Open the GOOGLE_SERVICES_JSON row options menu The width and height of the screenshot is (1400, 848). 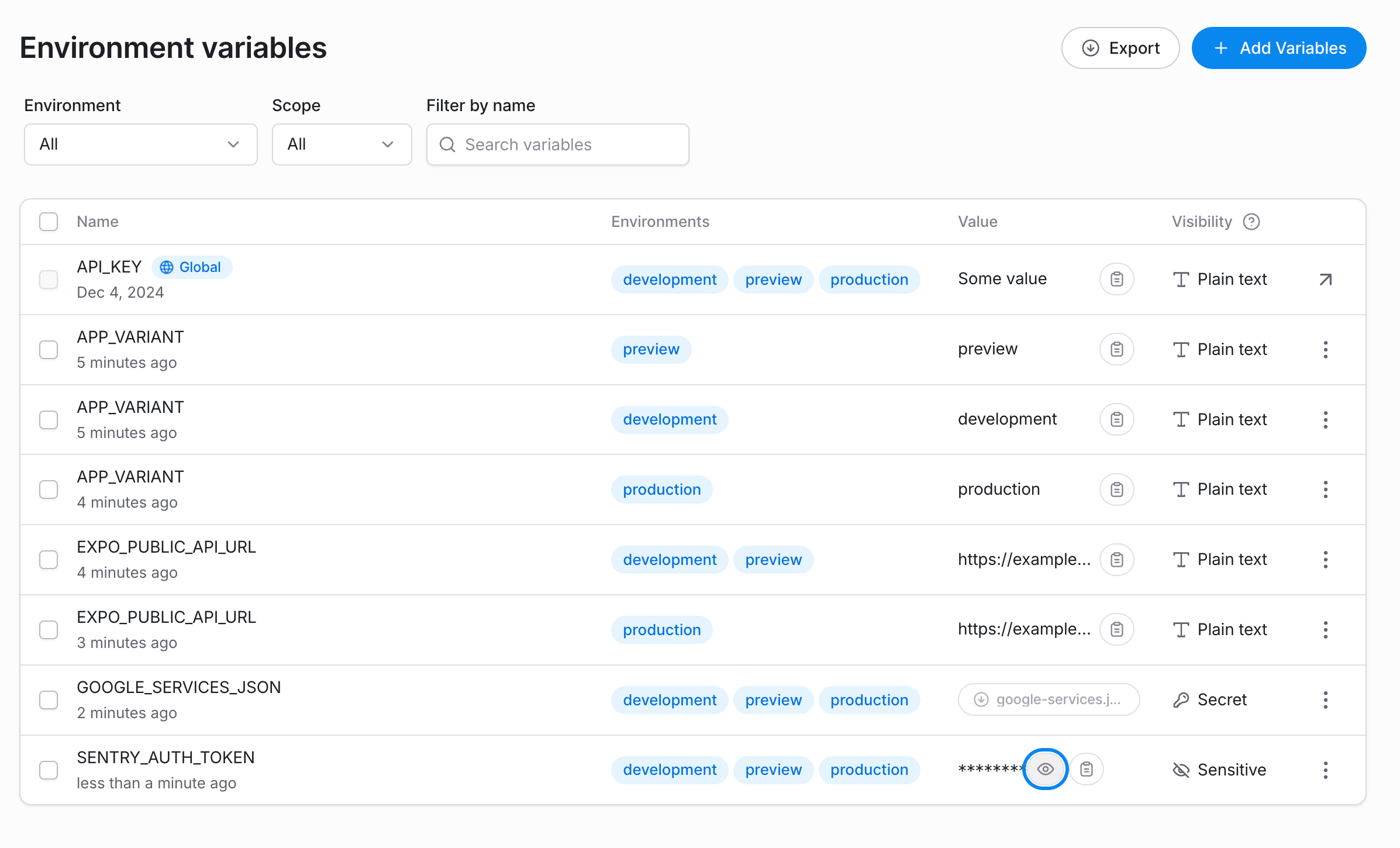tap(1325, 699)
